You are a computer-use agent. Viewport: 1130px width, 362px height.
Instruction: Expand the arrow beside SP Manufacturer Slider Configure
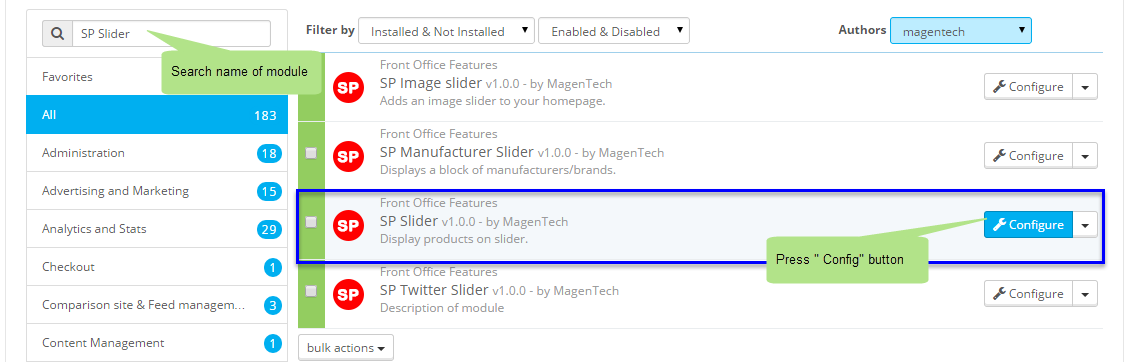click(x=1085, y=156)
